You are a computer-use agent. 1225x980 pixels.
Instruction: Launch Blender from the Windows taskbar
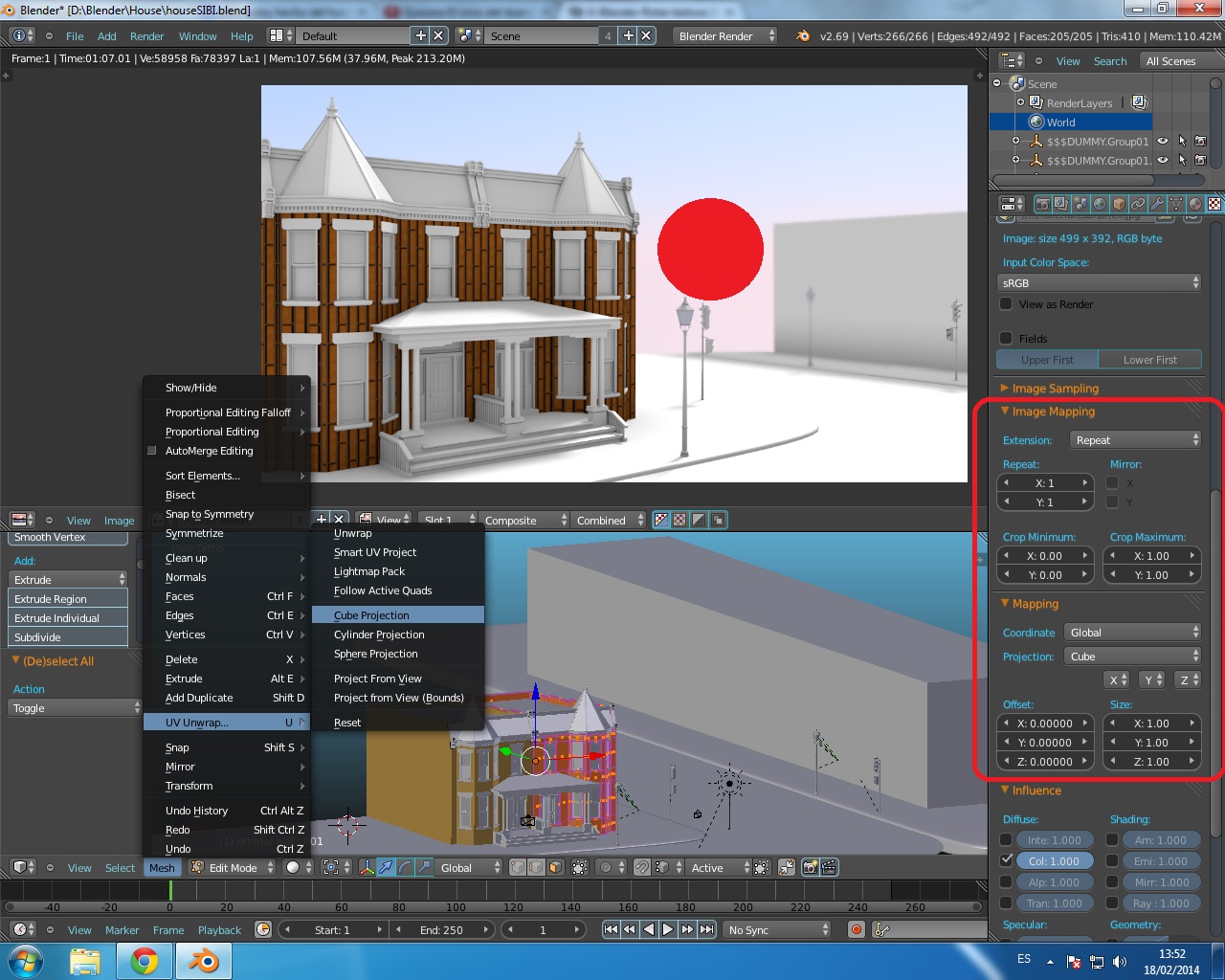point(203,960)
